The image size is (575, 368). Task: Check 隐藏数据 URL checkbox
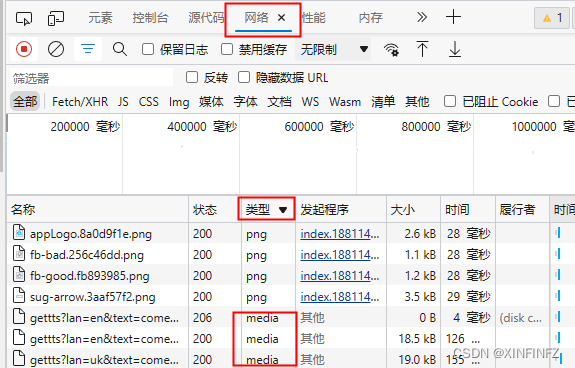pos(244,77)
